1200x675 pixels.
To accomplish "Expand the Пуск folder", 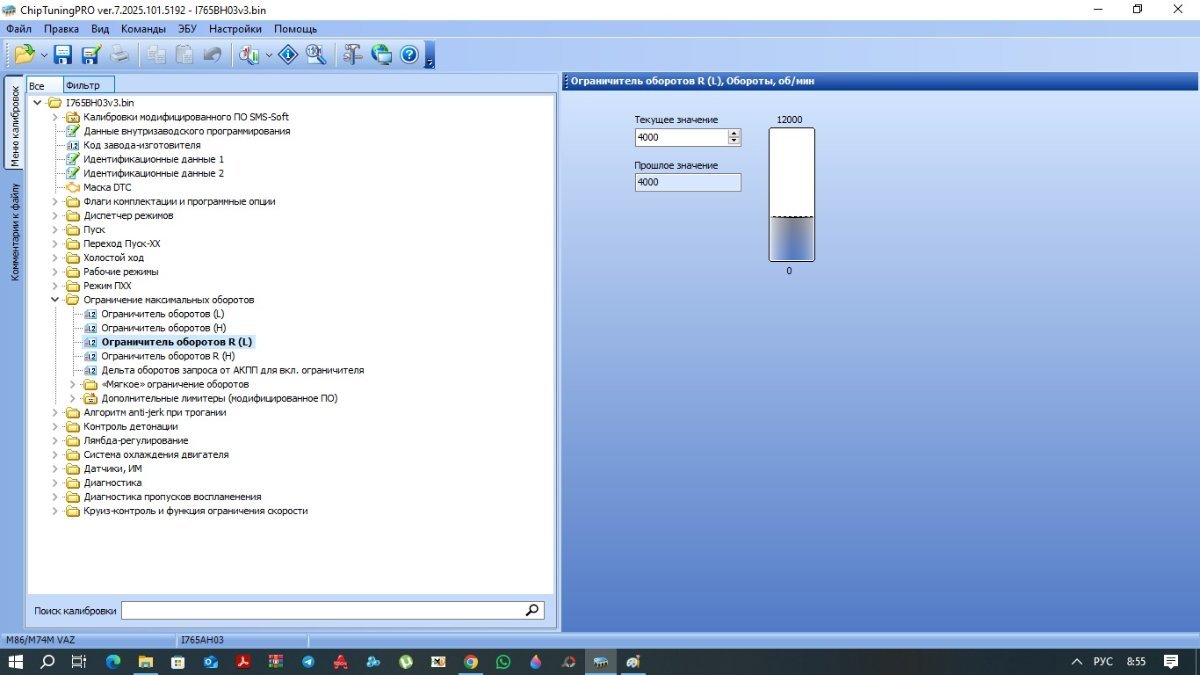I will (56, 229).
